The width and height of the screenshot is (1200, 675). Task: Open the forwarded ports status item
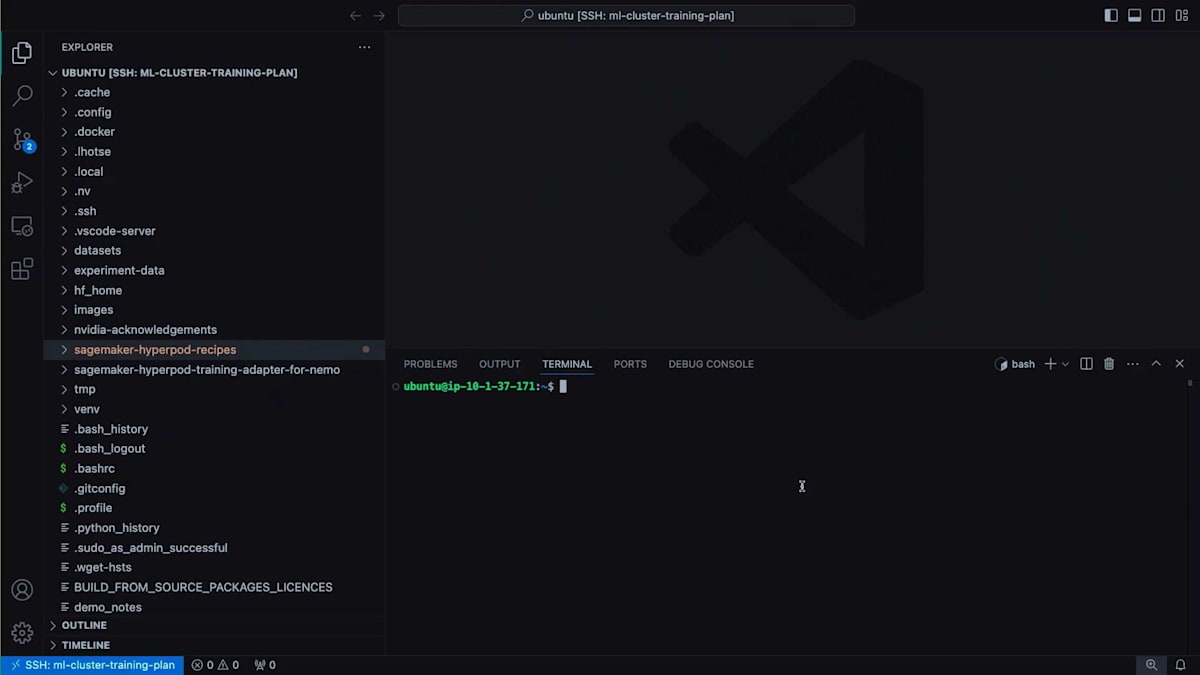265,665
